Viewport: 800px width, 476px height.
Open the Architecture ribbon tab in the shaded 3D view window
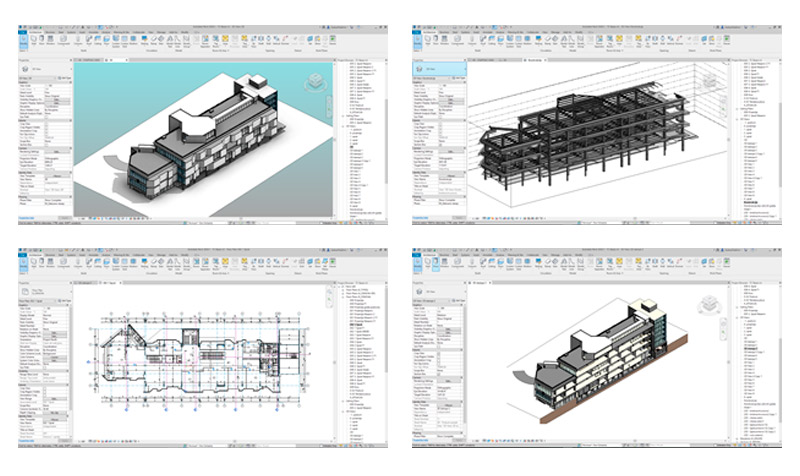(x=36, y=33)
